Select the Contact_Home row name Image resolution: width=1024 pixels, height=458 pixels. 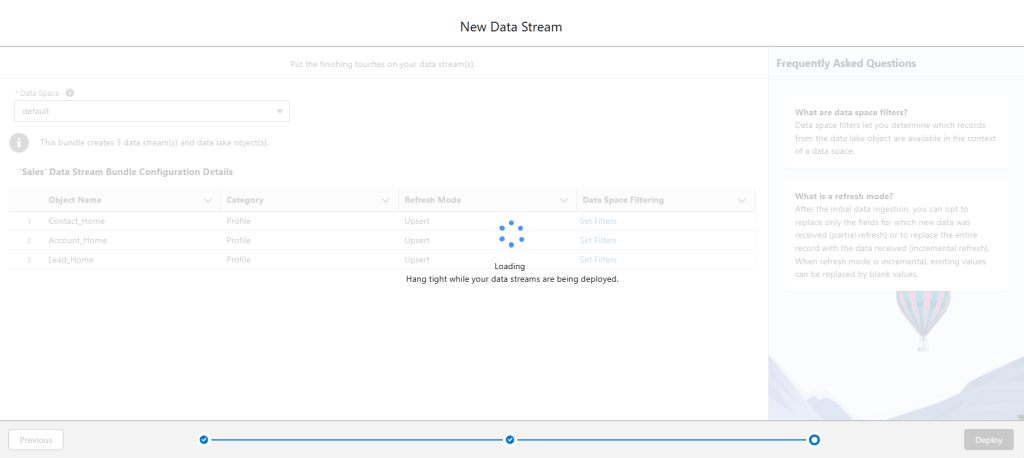[76, 221]
